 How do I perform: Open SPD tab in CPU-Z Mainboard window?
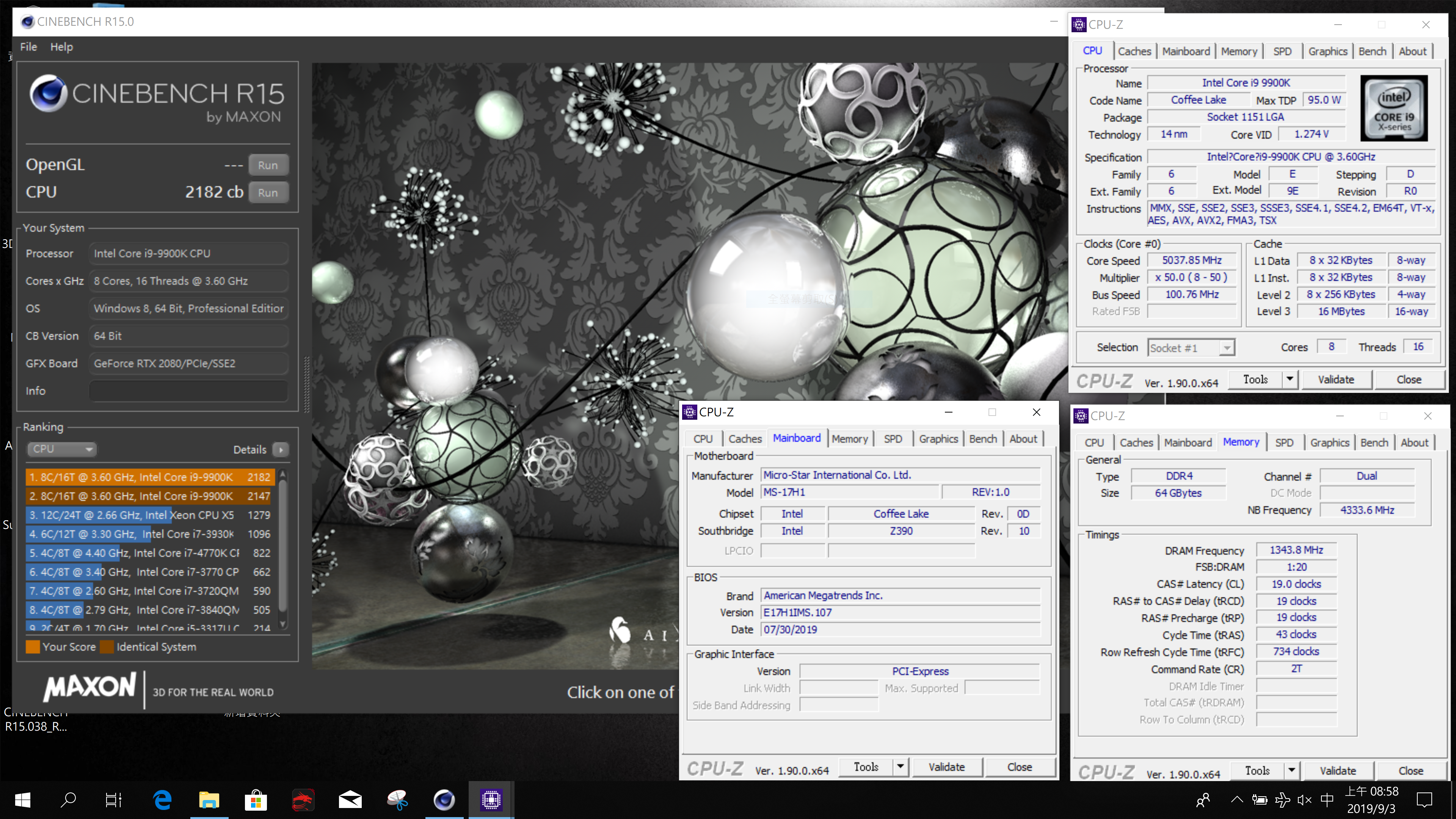click(x=893, y=439)
